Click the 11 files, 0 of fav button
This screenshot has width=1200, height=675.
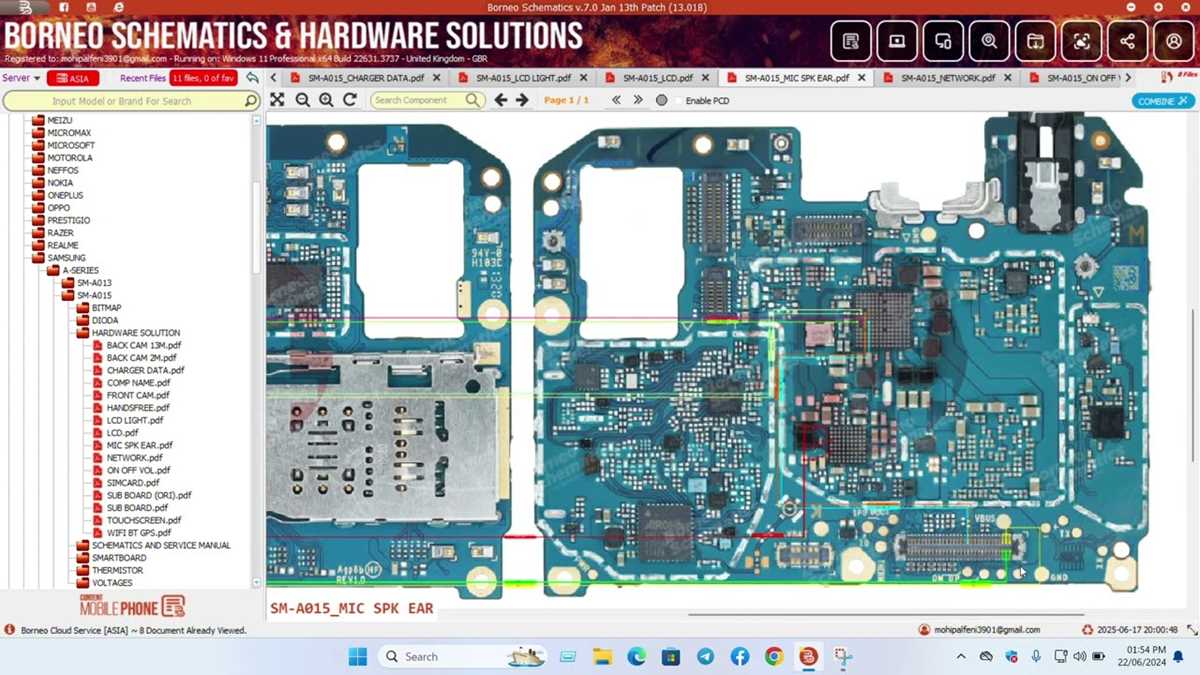(203, 77)
